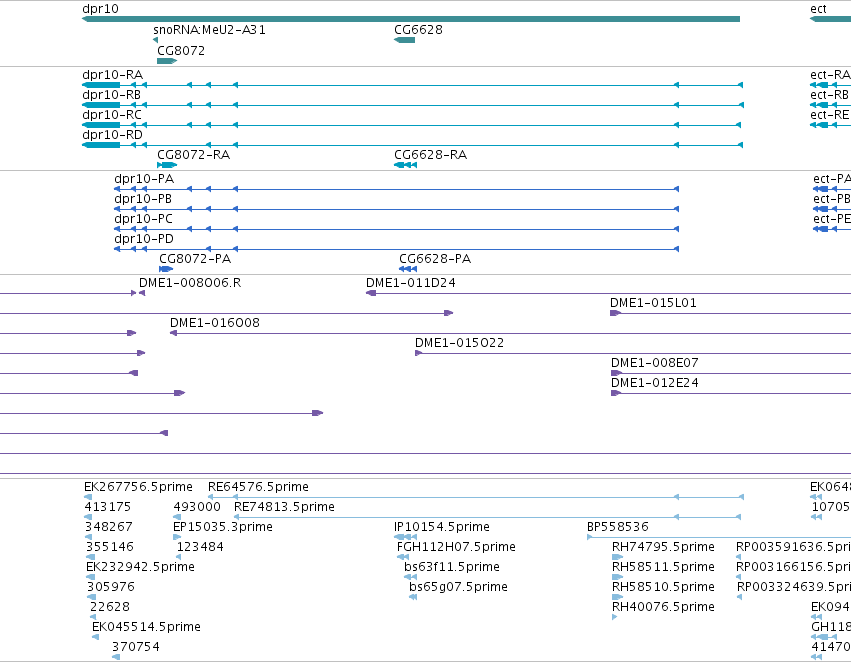The width and height of the screenshot is (851, 662).
Task: Select the DME1-015O22 clone label
Action: pos(460,343)
